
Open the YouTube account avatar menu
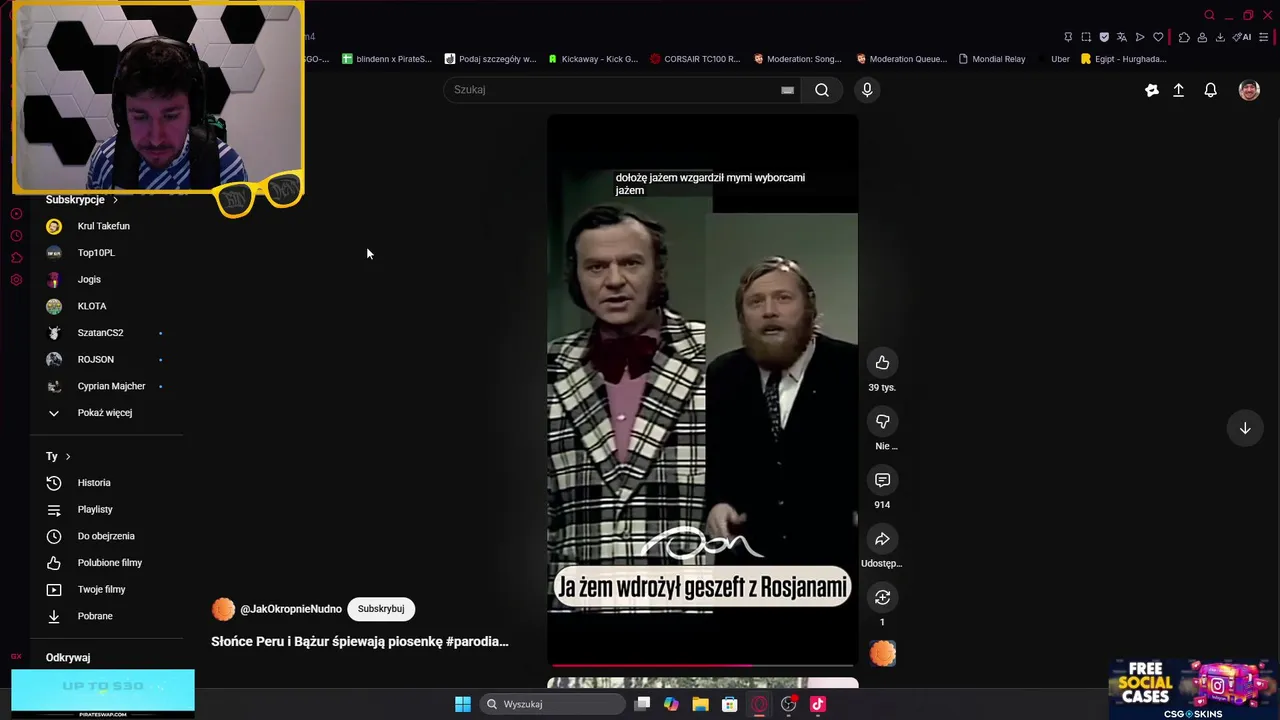click(1249, 90)
